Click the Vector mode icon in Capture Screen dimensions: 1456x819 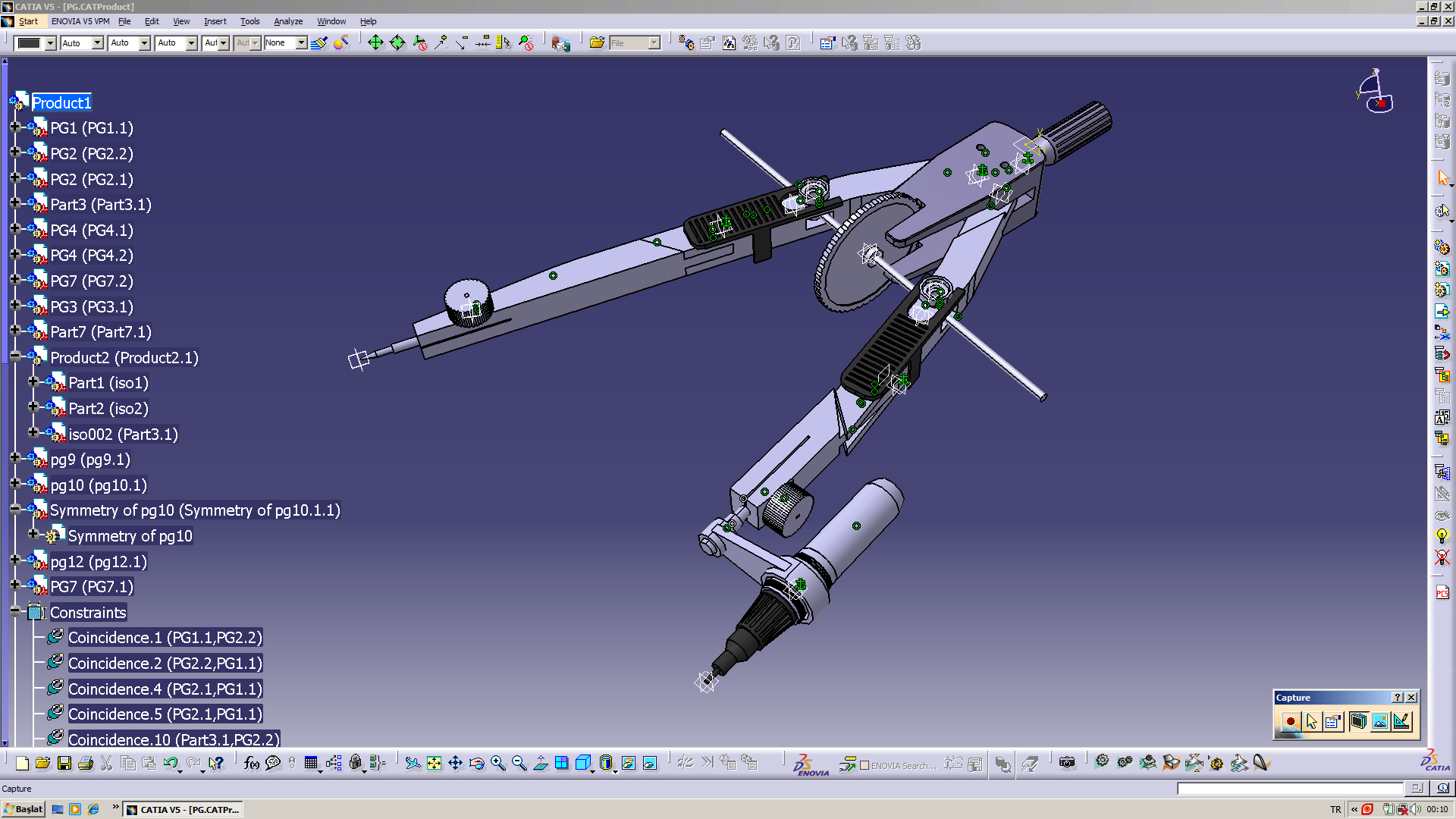tap(1401, 721)
